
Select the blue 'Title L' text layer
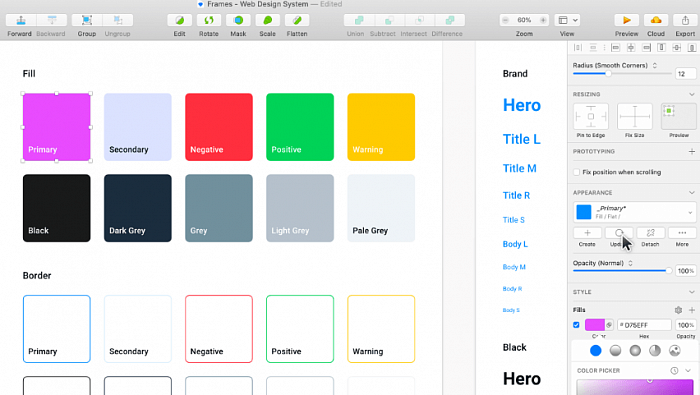tap(521, 139)
